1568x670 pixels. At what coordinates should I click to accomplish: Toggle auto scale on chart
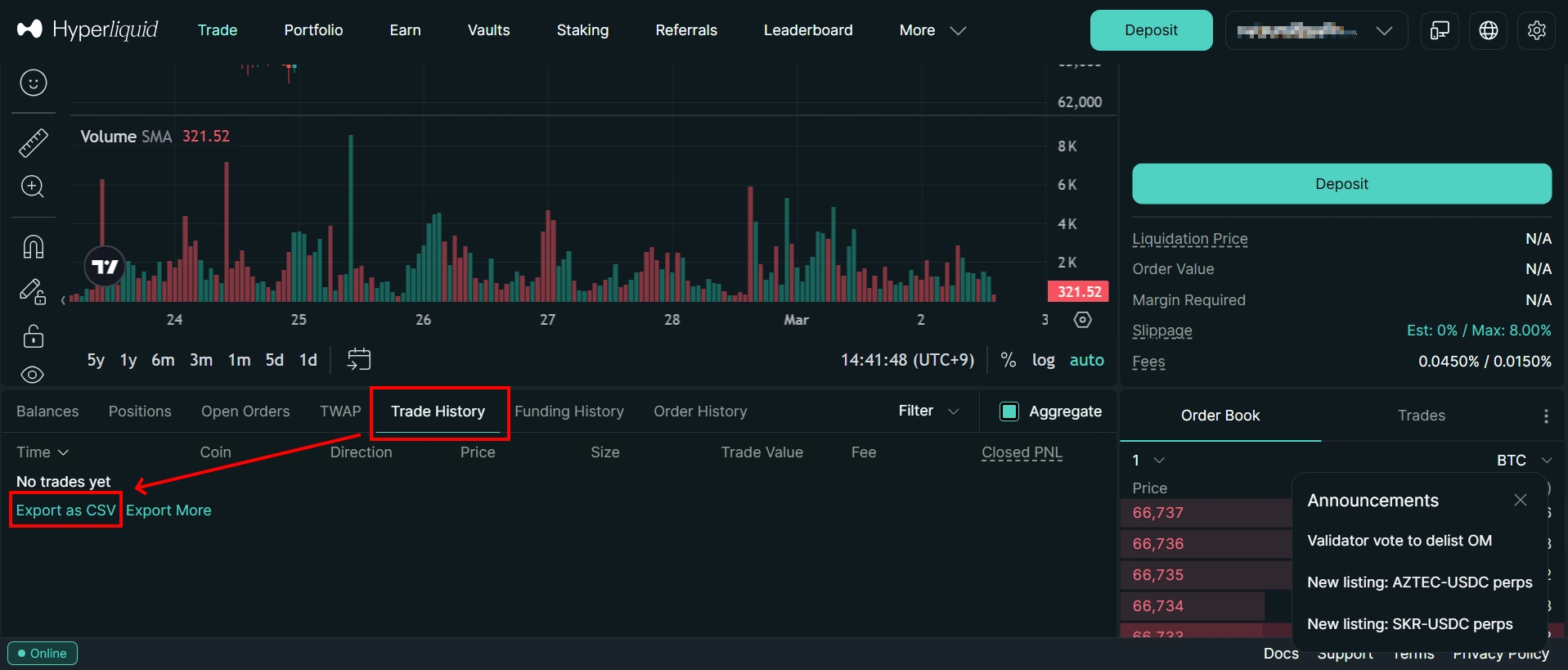pyautogui.click(x=1086, y=360)
